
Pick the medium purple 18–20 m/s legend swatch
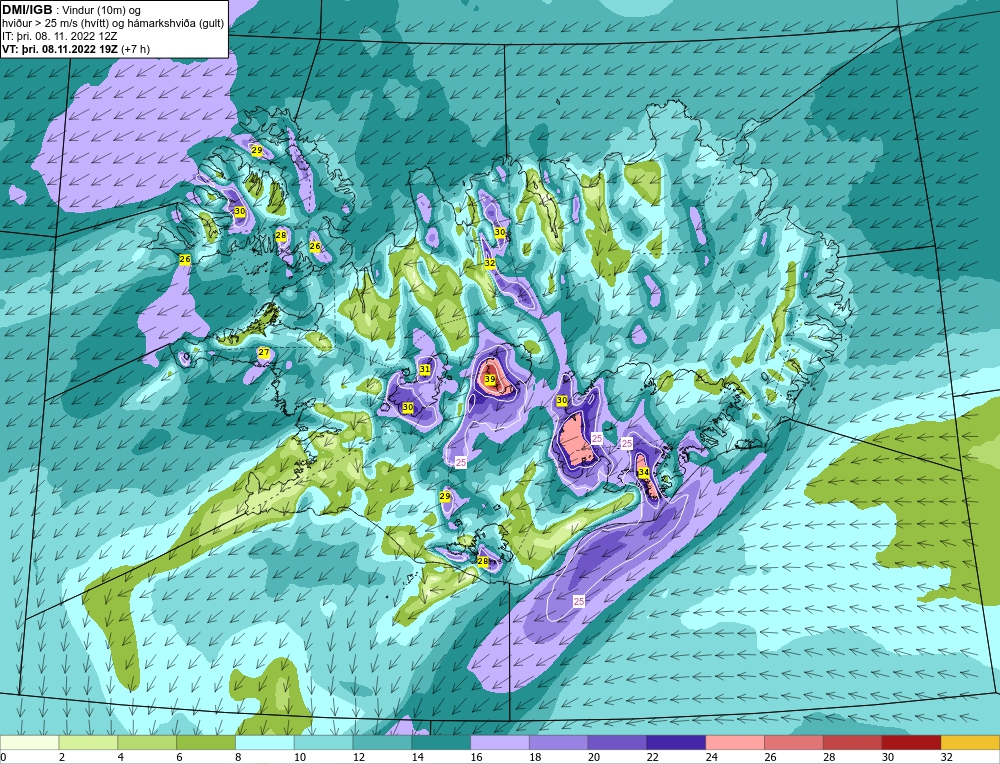click(559, 742)
